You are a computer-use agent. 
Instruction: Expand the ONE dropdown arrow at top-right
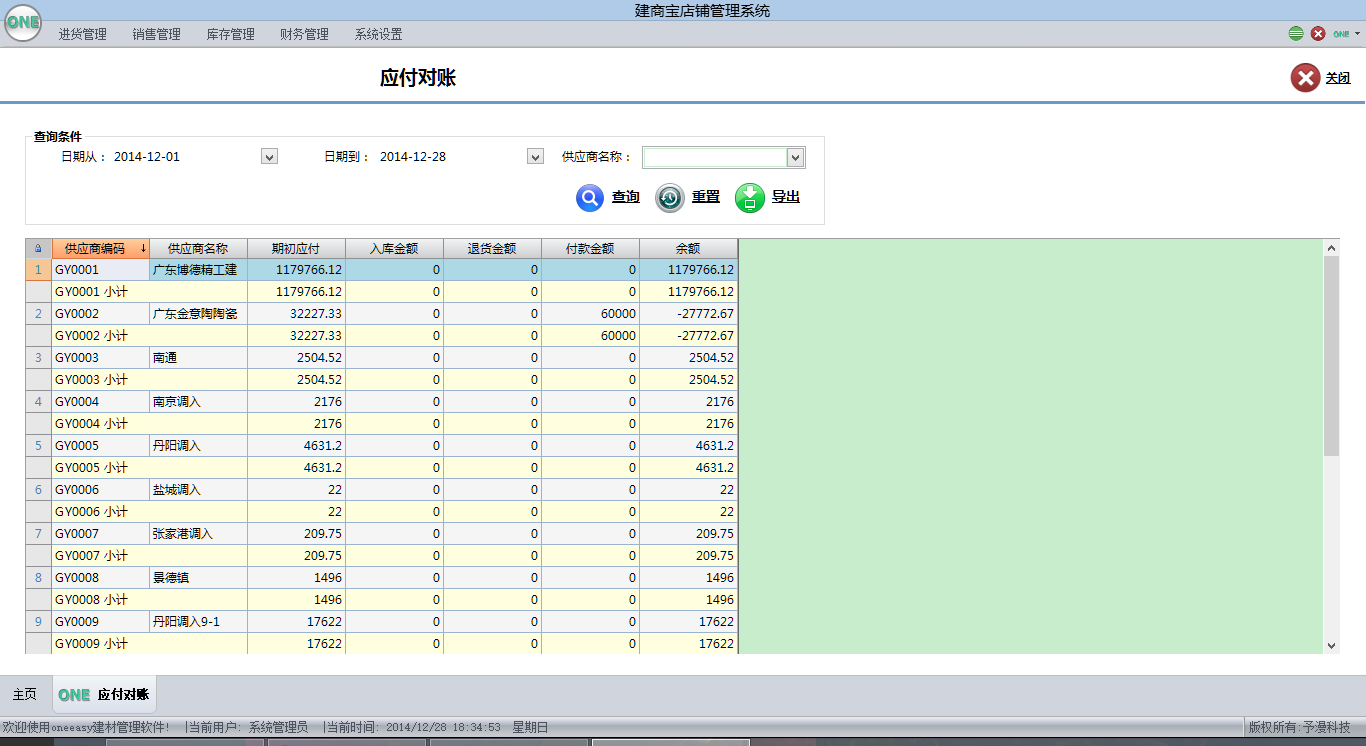click(x=1357, y=34)
